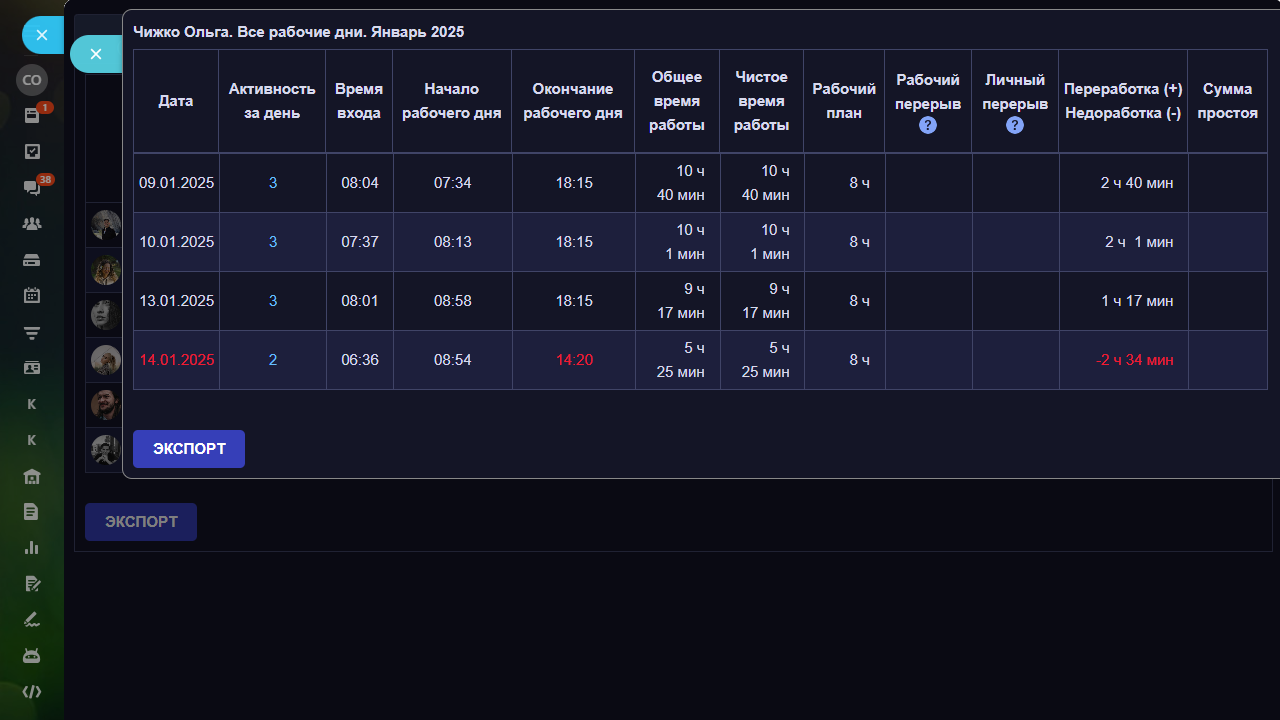Close the sidebar panel with the top X button
The height and width of the screenshot is (720, 1280).
42,35
